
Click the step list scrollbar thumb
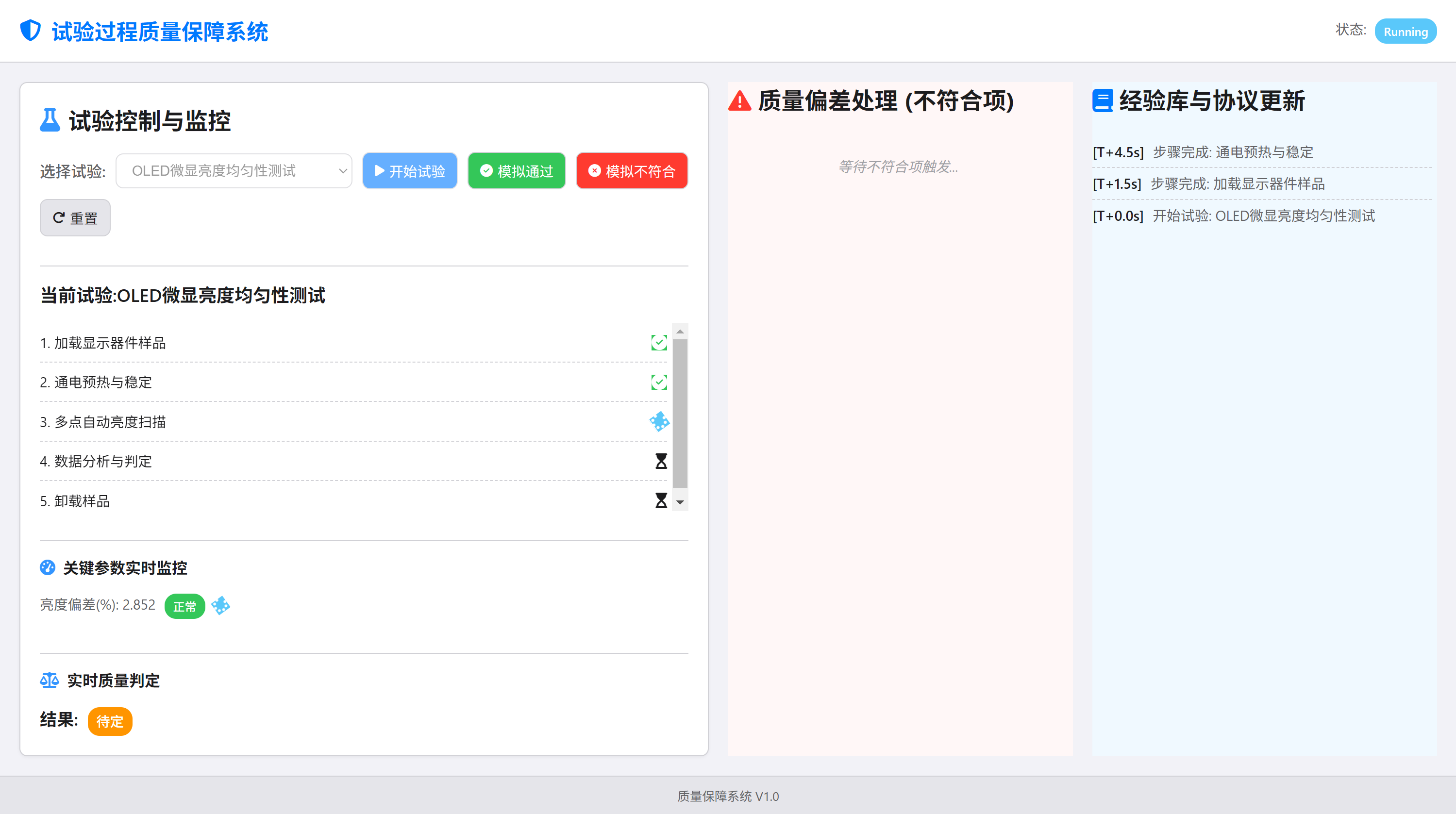click(680, 413)
